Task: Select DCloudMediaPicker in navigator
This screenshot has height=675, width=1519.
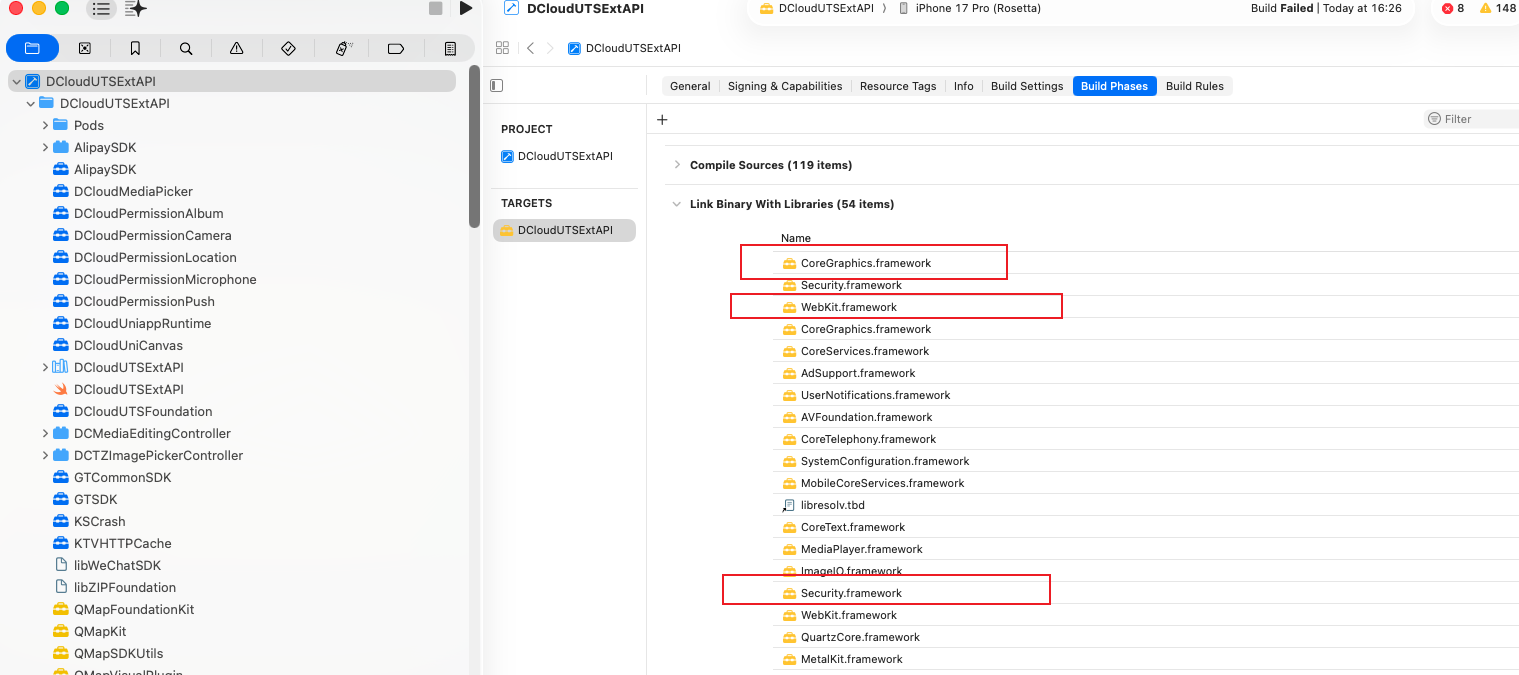Action: click(x=133, y=191)
